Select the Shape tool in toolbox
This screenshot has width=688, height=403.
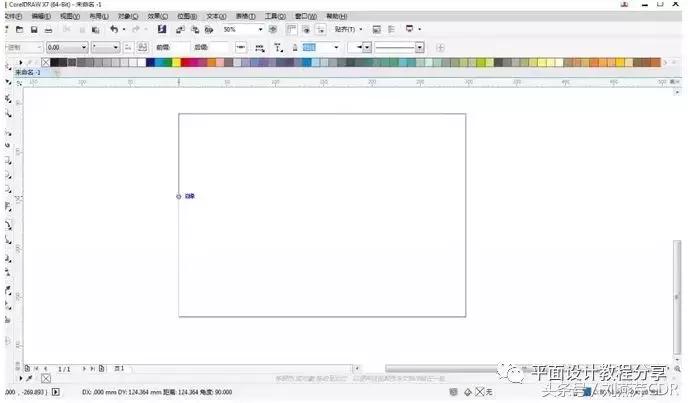click(8, 83)
